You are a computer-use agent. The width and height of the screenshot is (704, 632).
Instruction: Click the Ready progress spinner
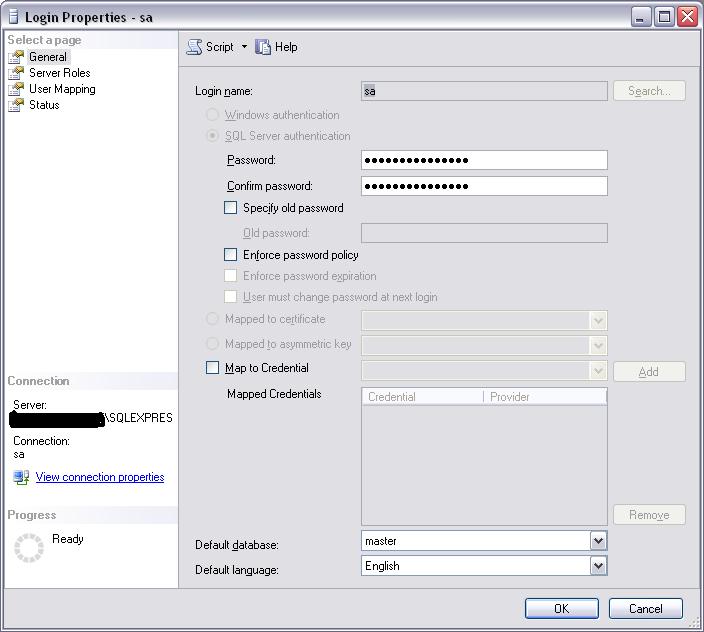click(29, 548)
